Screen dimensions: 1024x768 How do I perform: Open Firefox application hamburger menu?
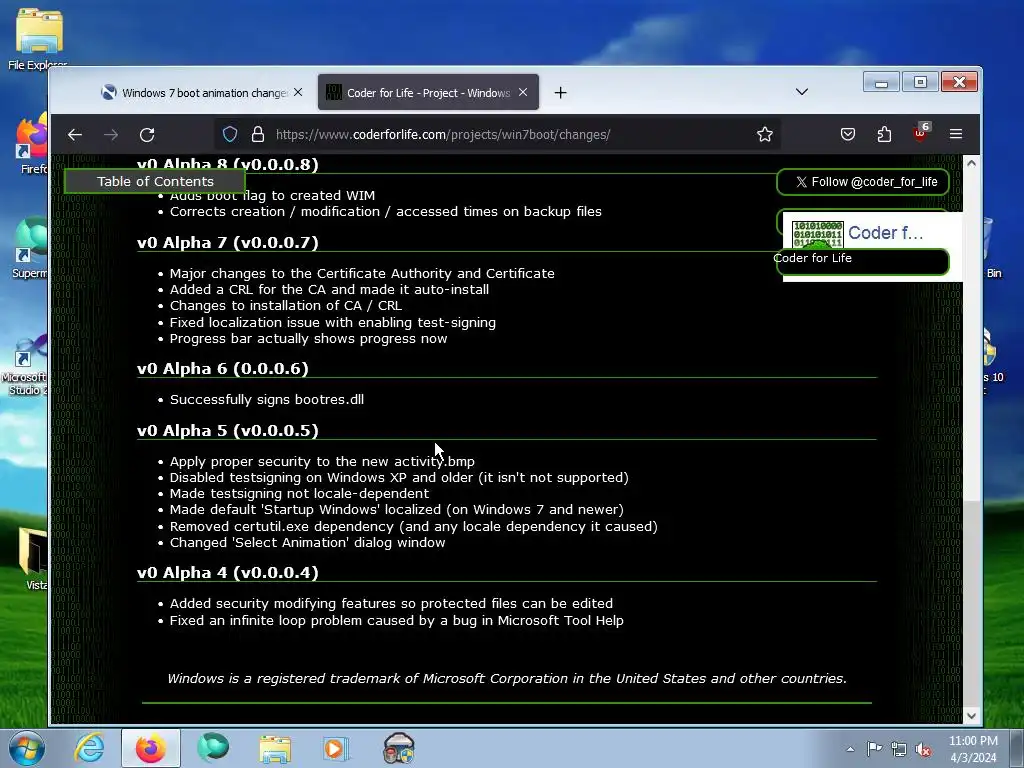(956, 135)
